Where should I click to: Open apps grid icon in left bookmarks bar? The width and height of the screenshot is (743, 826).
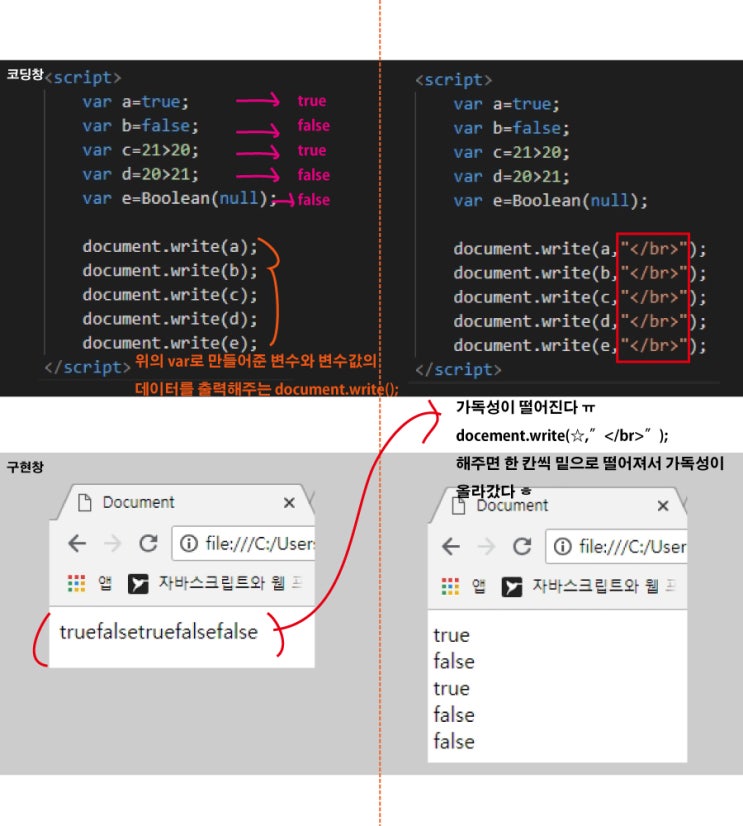coord(76,583)
